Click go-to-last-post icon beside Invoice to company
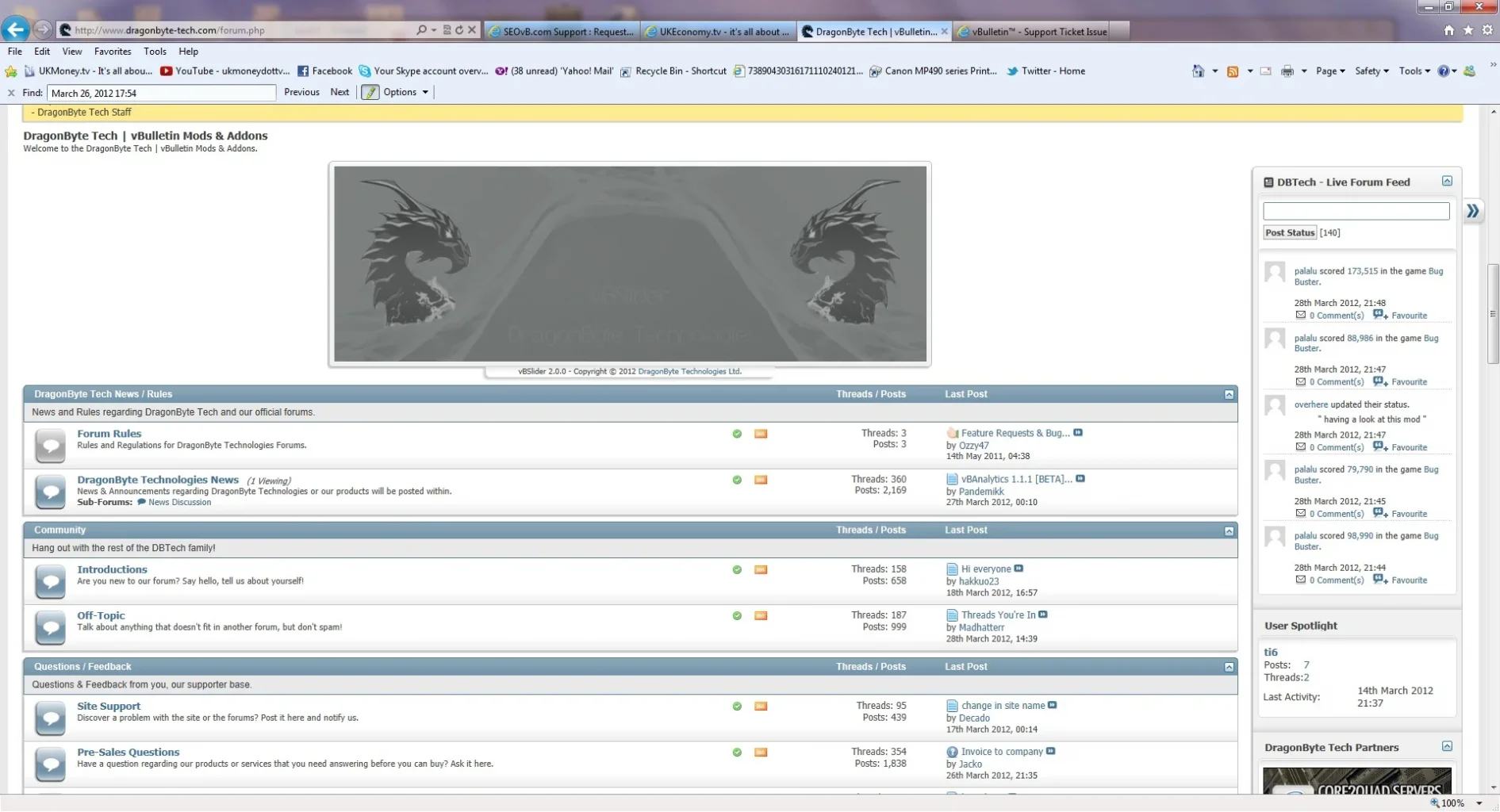This screenshot has width=1500, height=812. click(x=1051, y=751)
